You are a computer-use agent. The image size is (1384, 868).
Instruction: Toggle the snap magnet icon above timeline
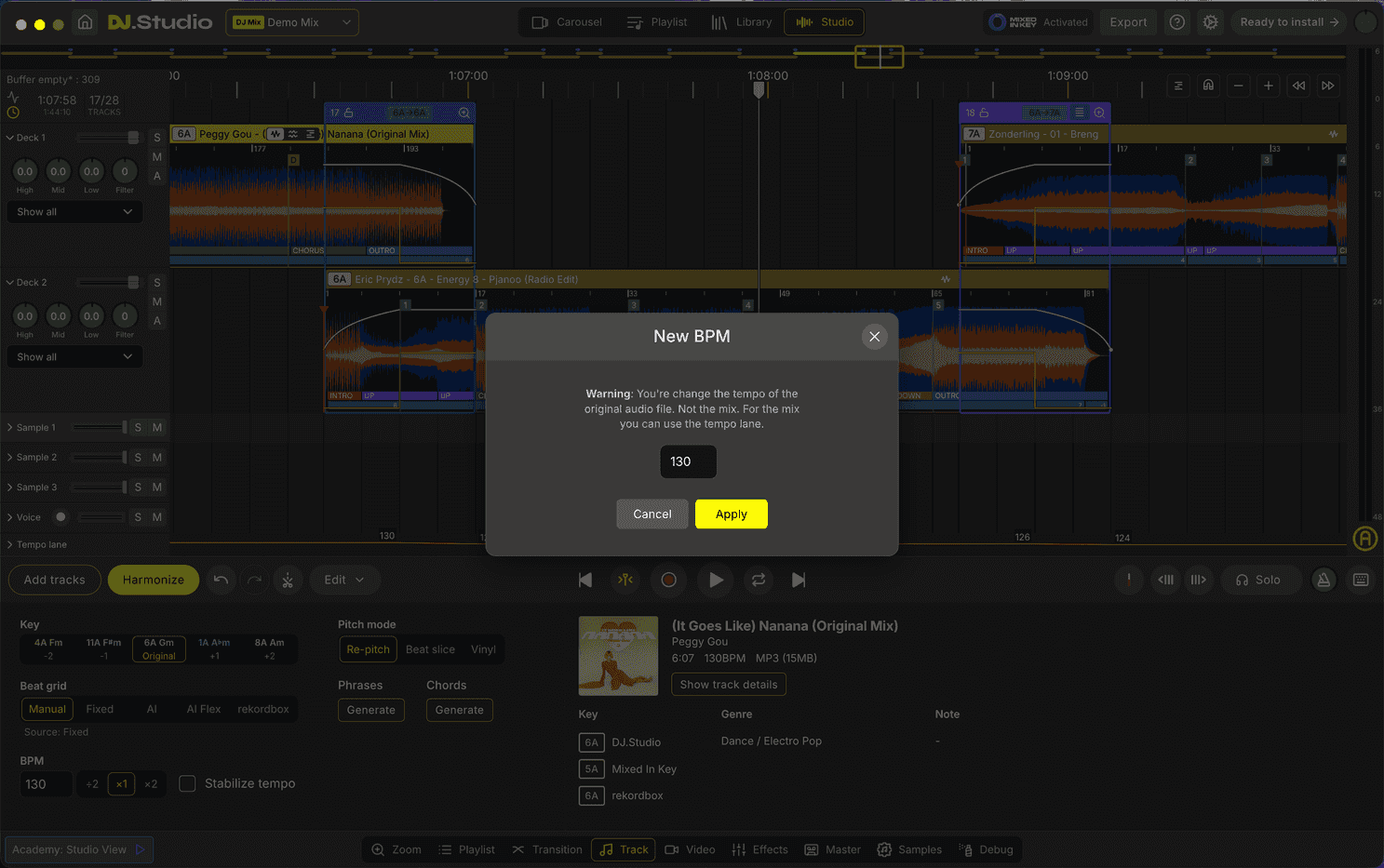[1208, 85]
